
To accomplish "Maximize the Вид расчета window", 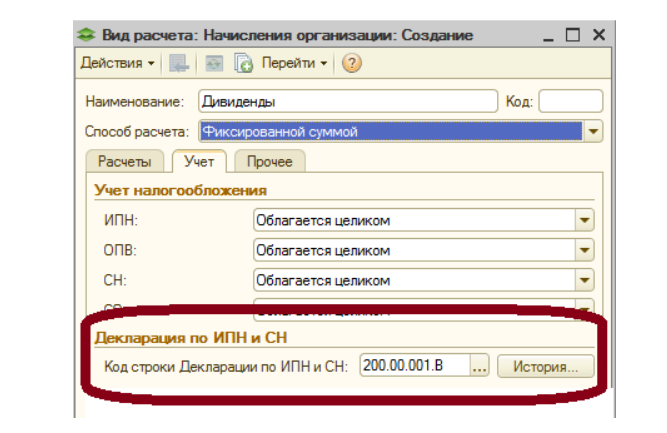I will coord(573,35).
